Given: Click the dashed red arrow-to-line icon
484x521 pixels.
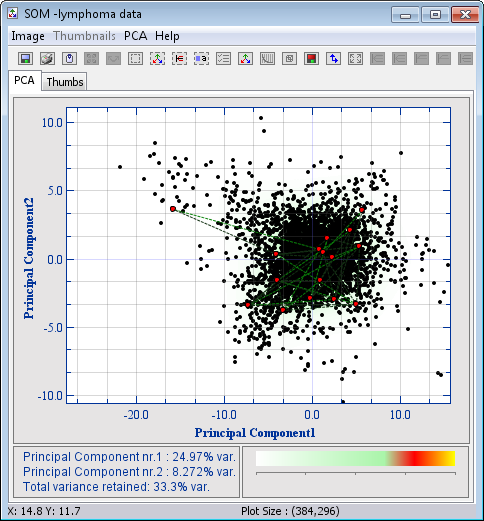Looking at the screenshot, I should point(179,59).
